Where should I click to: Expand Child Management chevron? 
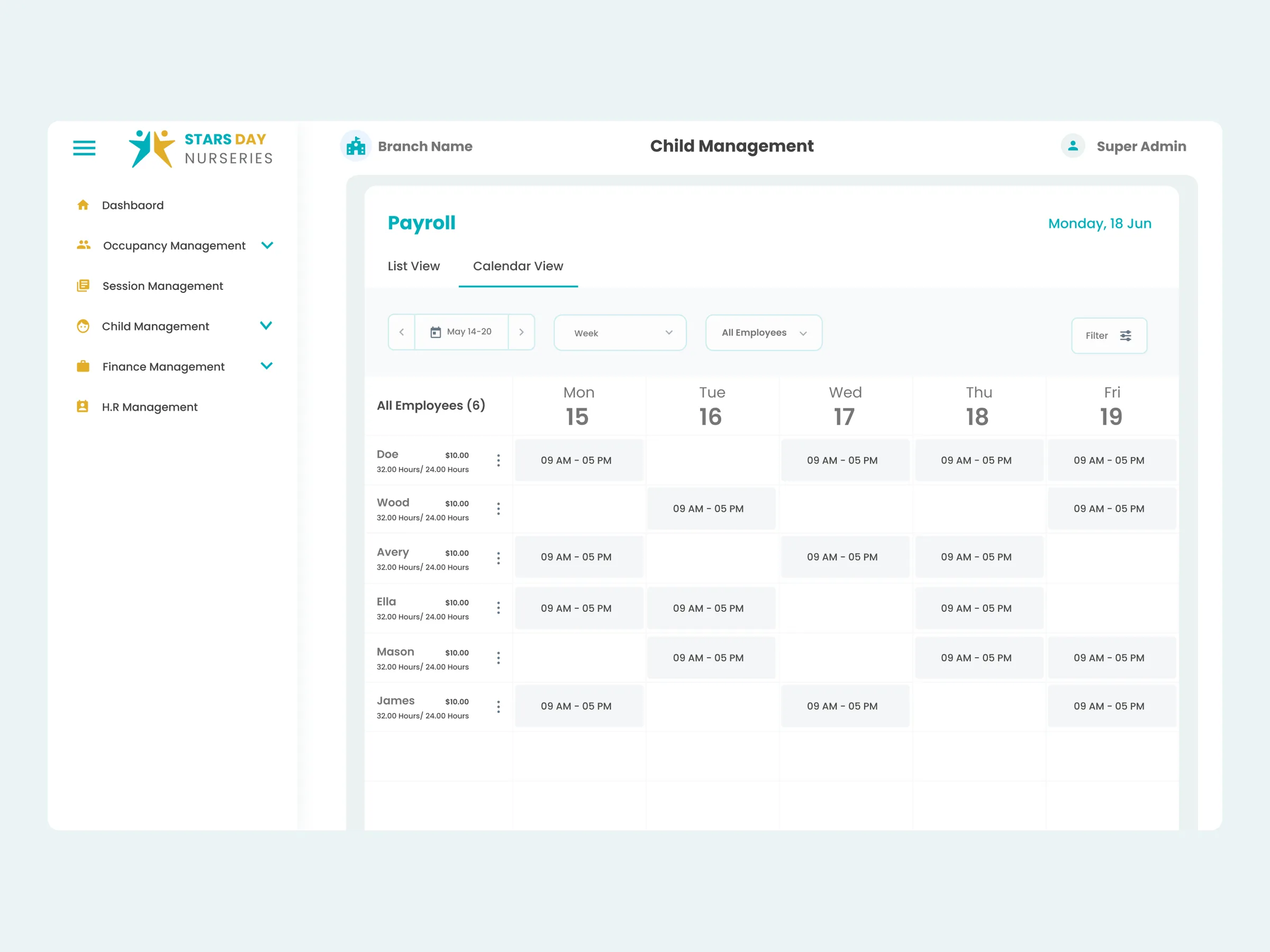pos(266,325)
